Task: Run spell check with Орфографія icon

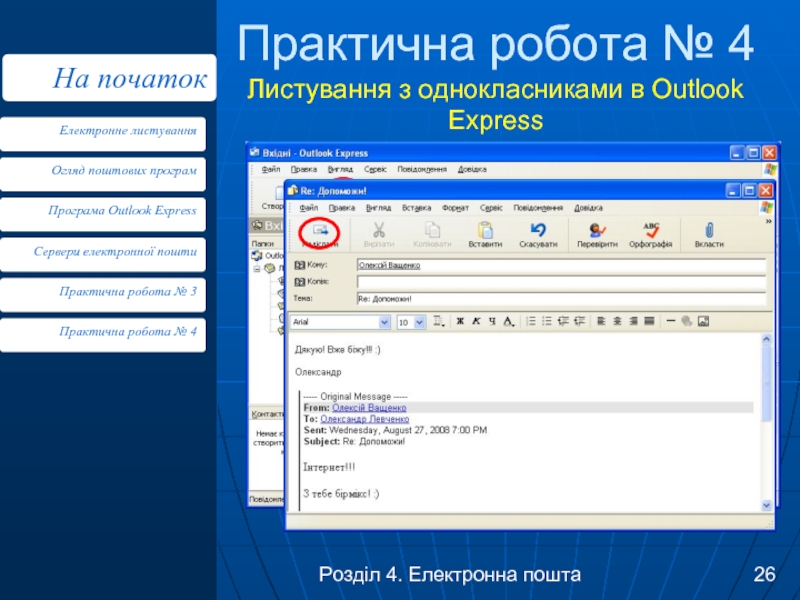Action: click(x=651, y=234)
